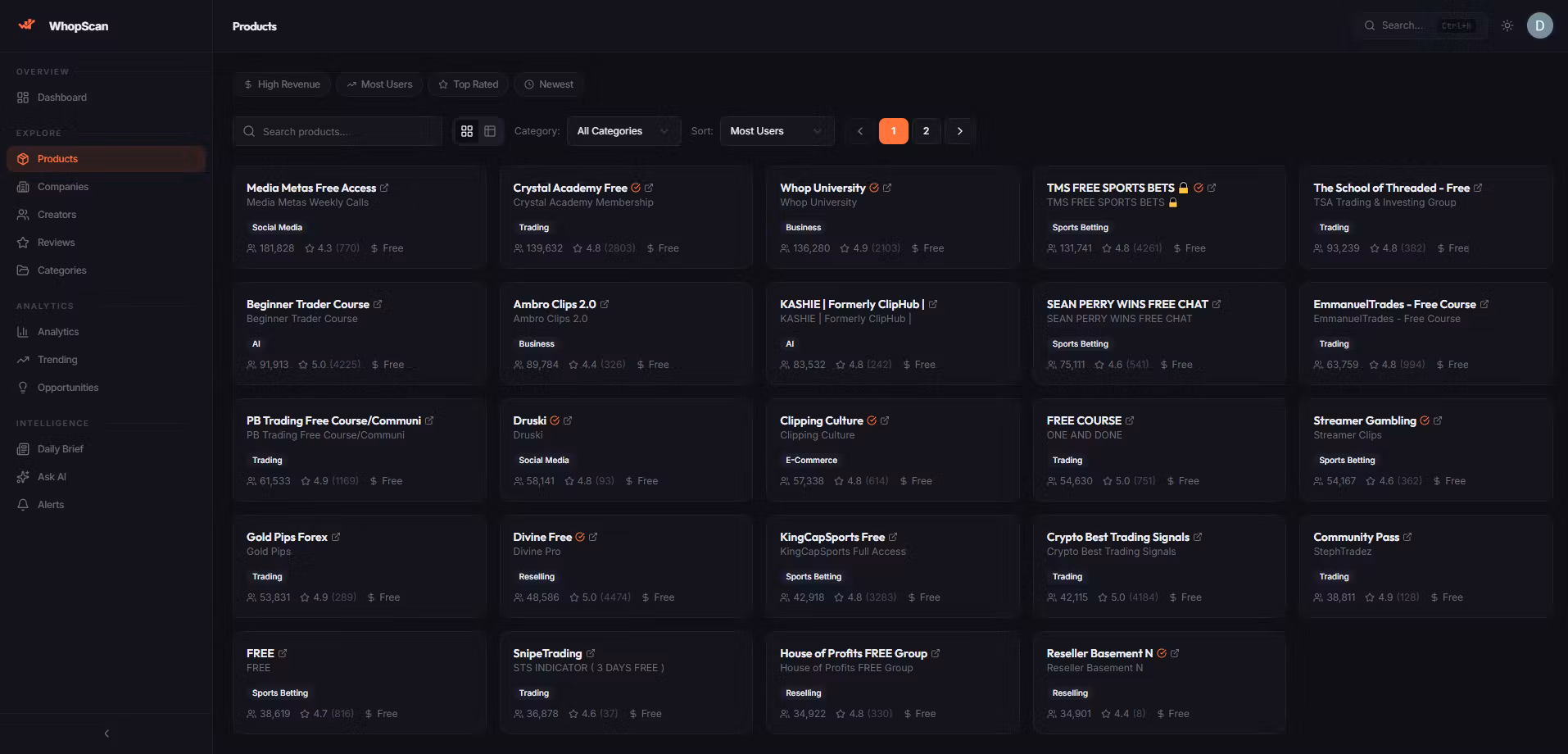
Task: Click the verified badge on Druski
Action: click(555, 420)
